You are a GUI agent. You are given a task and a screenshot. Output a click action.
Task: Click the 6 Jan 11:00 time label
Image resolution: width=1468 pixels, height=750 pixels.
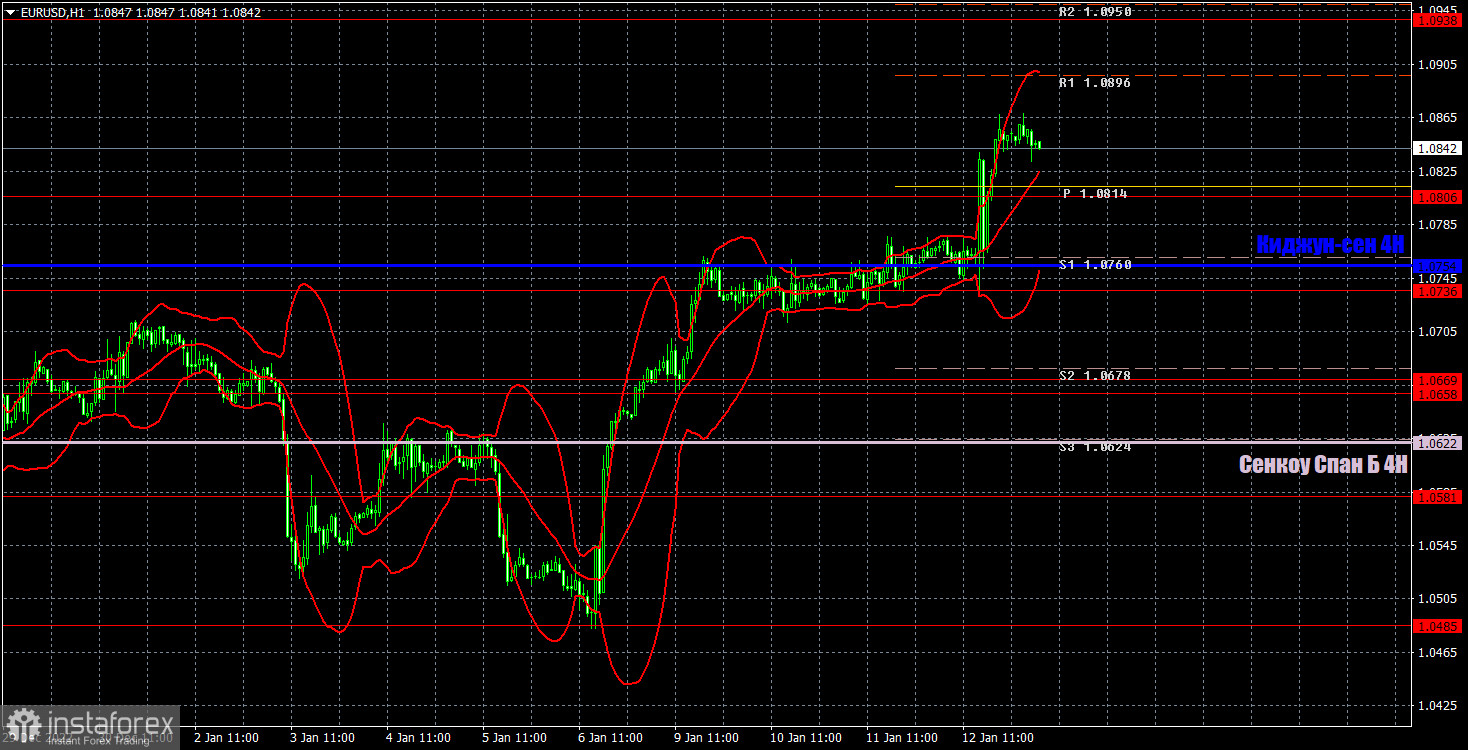pos(609,738)
